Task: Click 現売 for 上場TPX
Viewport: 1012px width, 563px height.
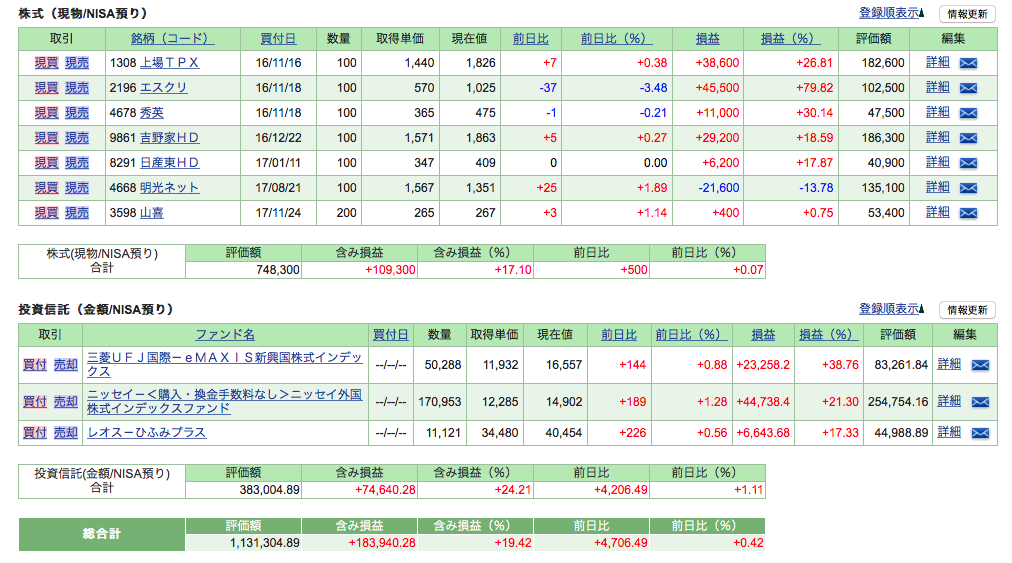Action: [77, 63]
